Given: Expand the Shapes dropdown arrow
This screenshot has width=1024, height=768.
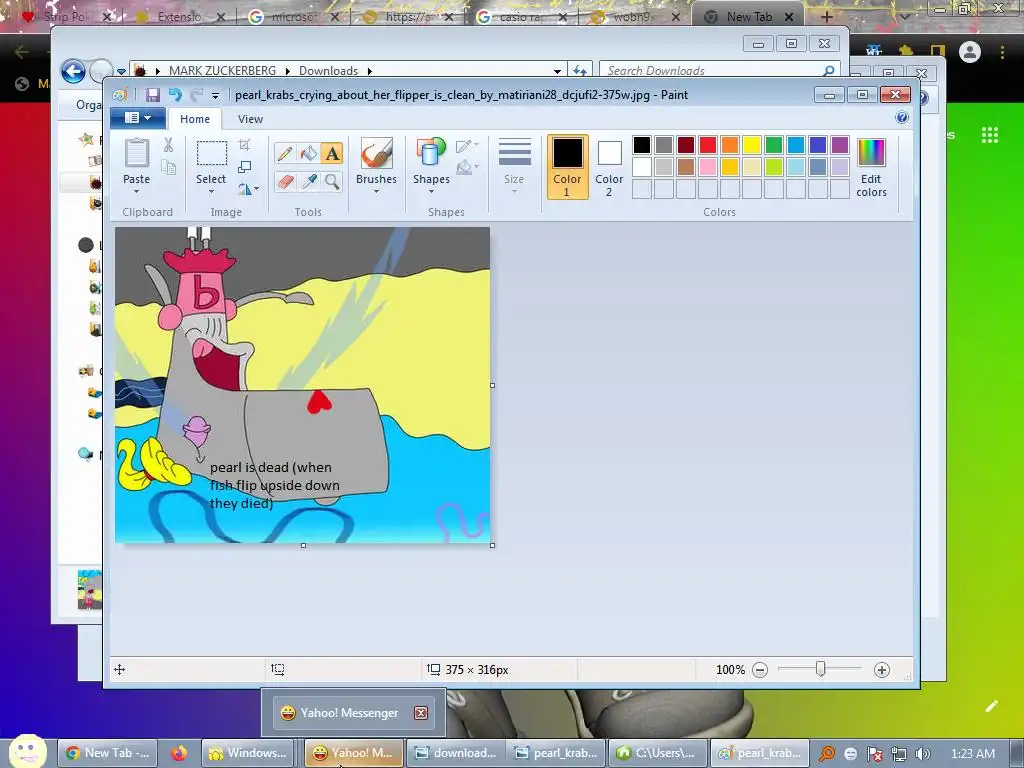Looking at the screenshot, I should point(430,191).
